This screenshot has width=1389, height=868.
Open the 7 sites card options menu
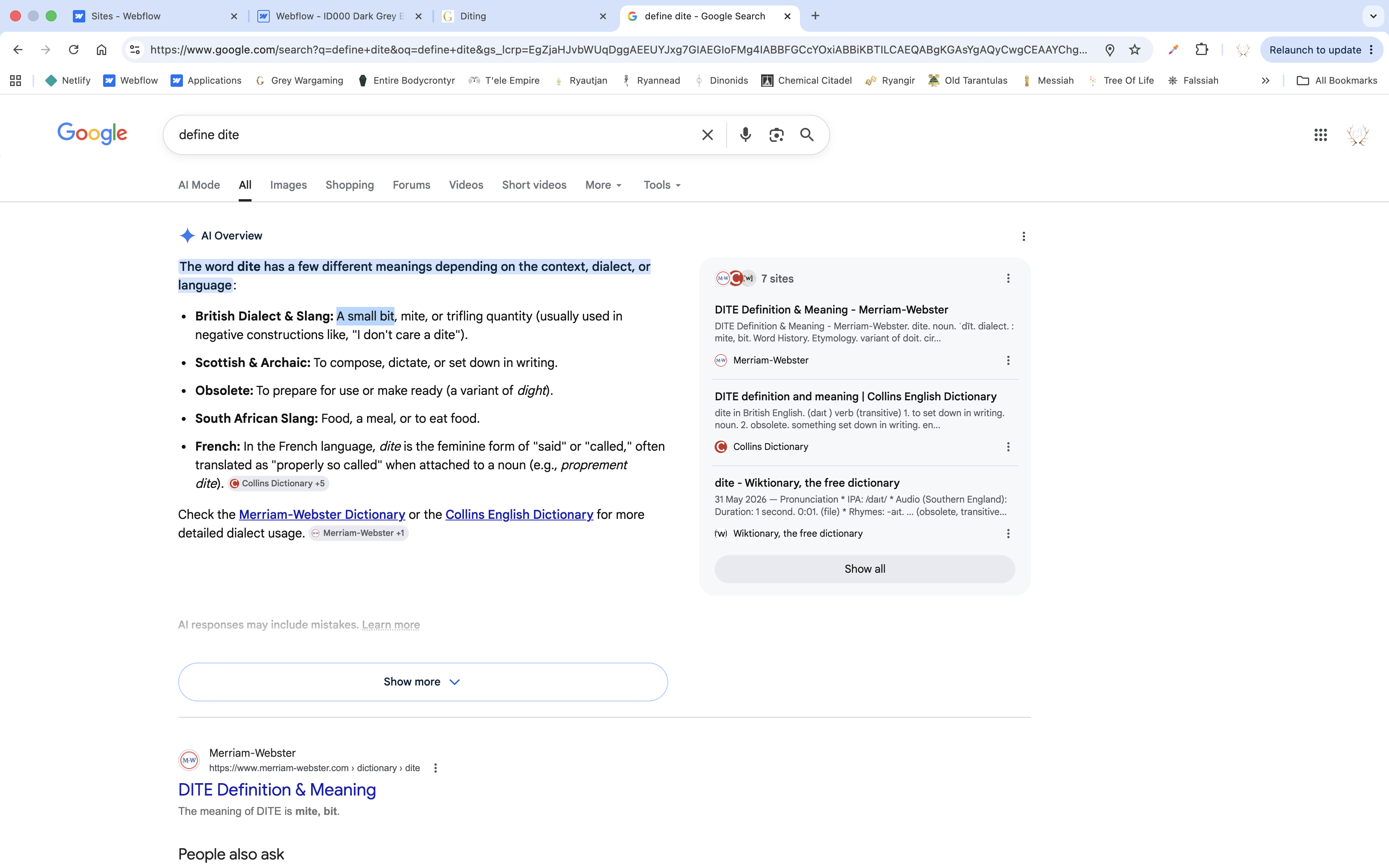pos(1008,279)
